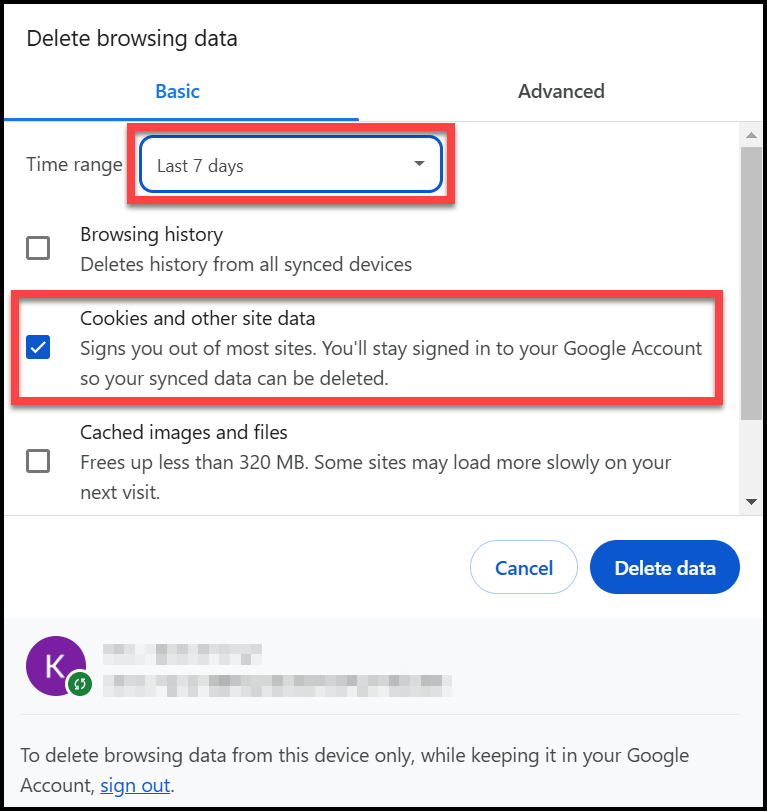This screenshot has height=811, width=767.
Task: Enable the Browsing history checkbox
Action: coord(38,248)
